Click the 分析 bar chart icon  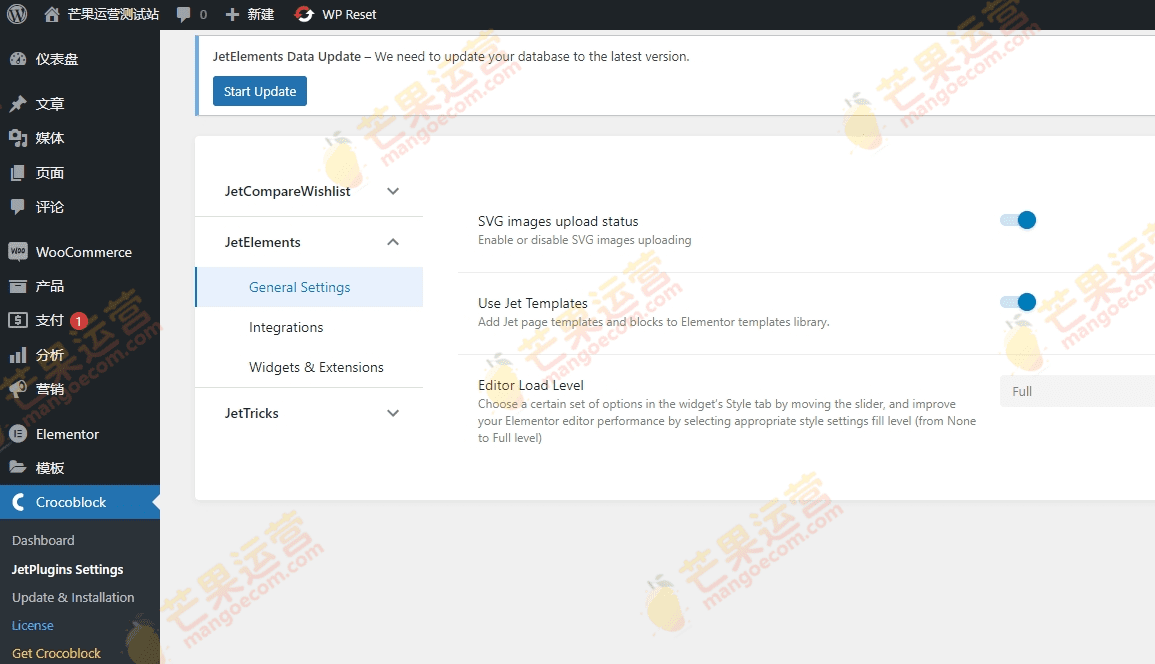(x=18, y=355)
